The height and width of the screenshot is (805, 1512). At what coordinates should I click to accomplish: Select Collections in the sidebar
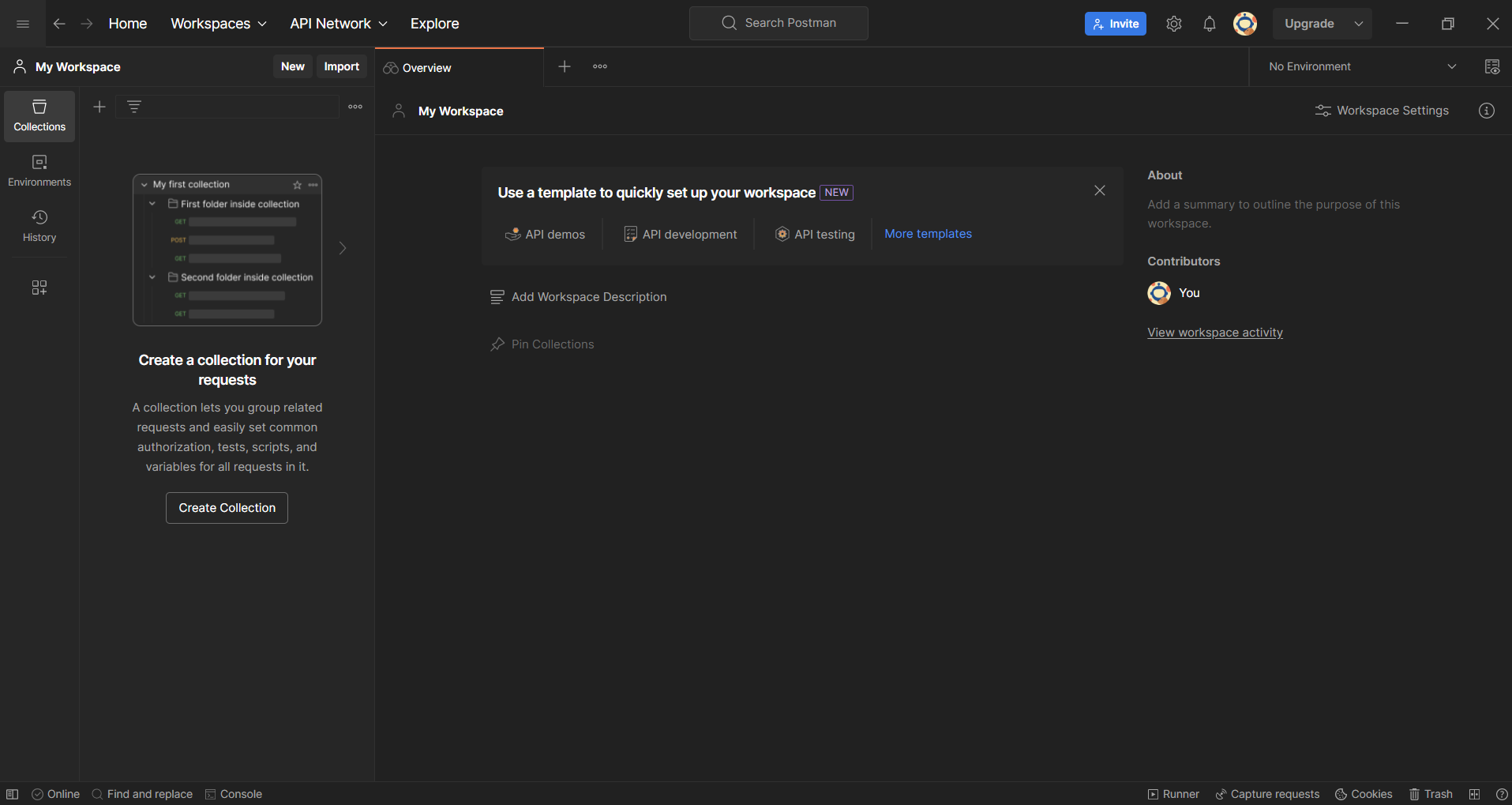coord(39,116)
